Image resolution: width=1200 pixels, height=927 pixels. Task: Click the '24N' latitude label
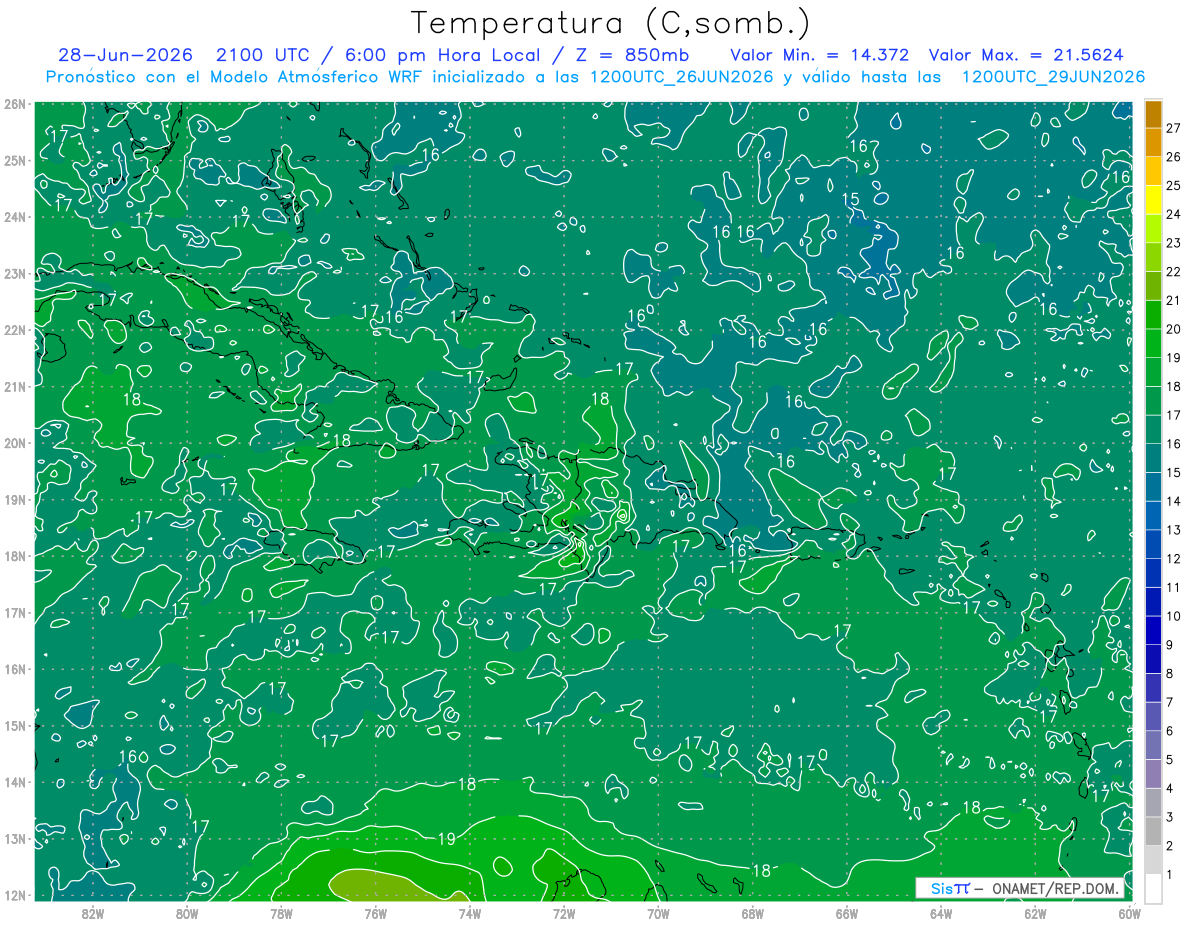coord(15,217)
